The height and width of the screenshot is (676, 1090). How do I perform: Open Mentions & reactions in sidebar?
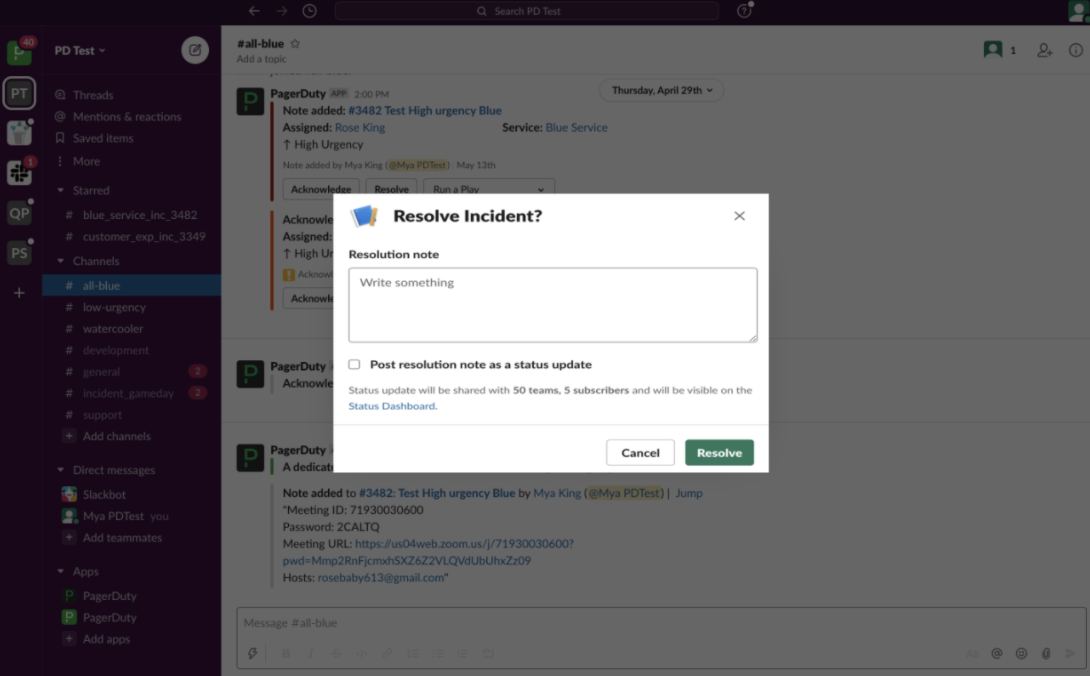[x=126, y=117]
